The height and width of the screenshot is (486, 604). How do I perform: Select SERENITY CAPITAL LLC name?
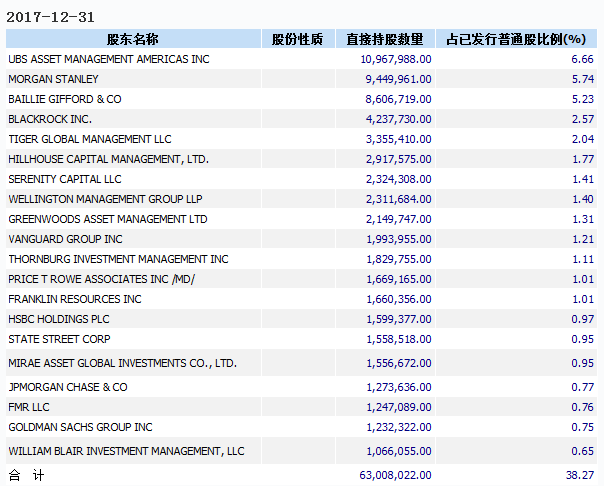[65, 179]
